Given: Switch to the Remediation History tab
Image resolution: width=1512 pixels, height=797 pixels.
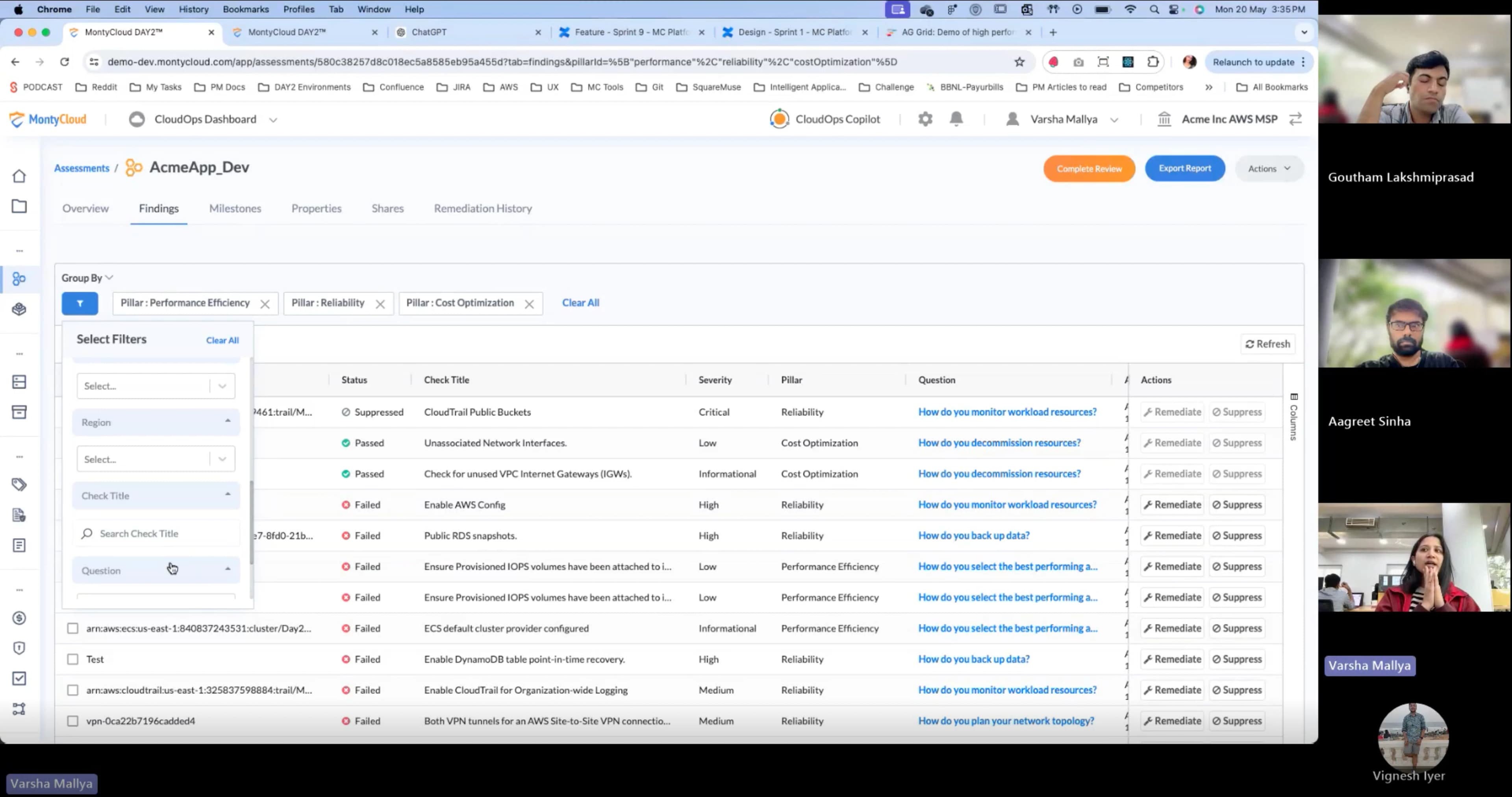Looking at the screenshot, I should click(x=483, y=208).
